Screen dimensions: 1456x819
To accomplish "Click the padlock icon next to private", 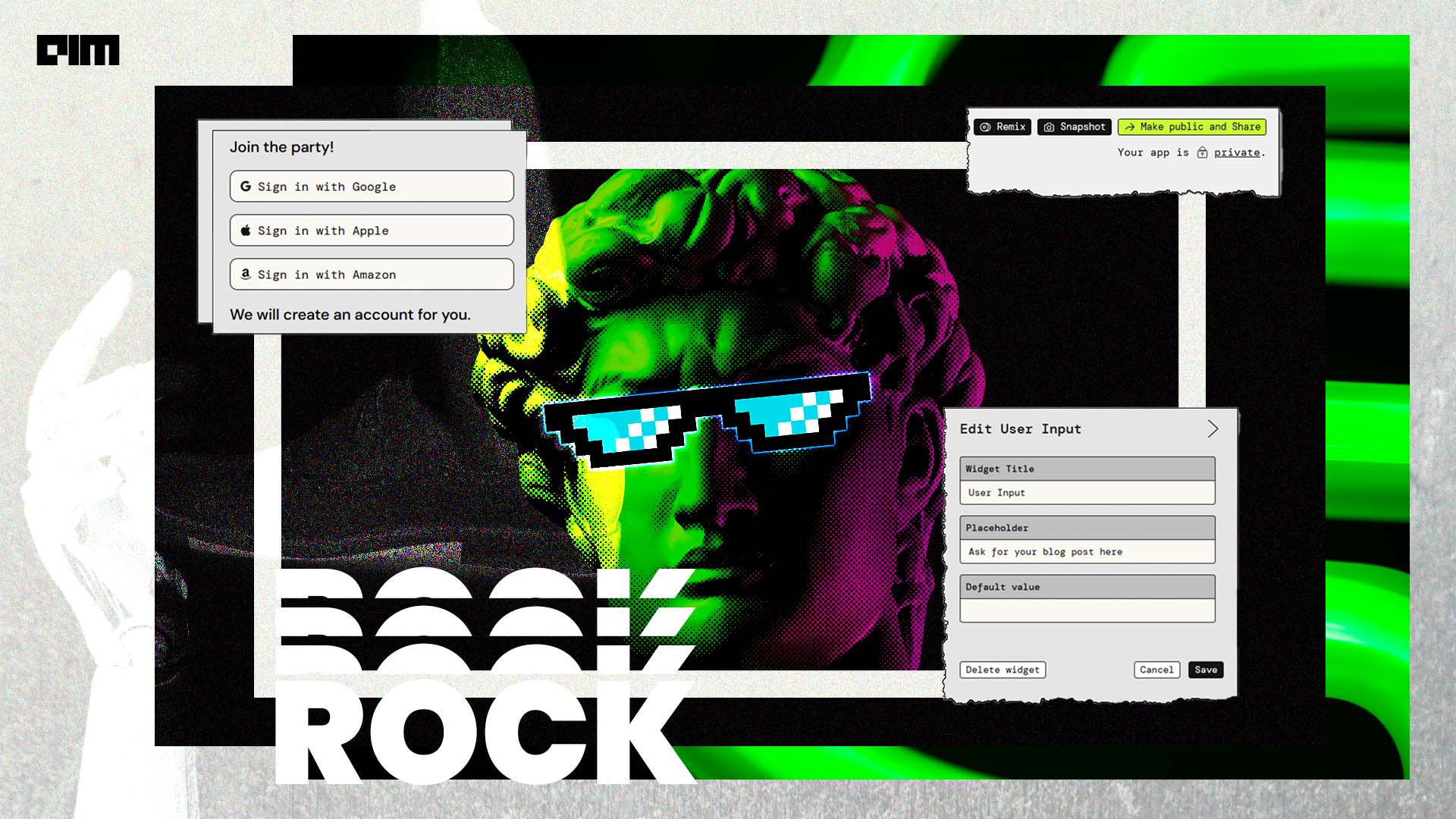I will click(1203, 152).
